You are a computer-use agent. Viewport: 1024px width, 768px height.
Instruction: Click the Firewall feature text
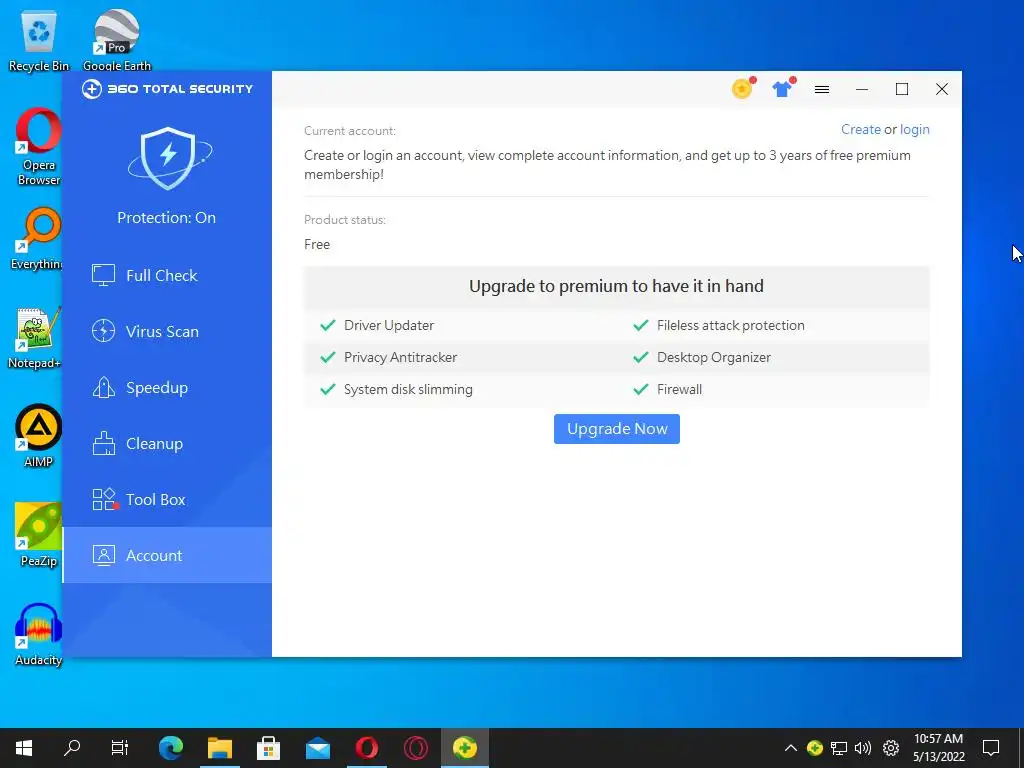tap(679, 389)
